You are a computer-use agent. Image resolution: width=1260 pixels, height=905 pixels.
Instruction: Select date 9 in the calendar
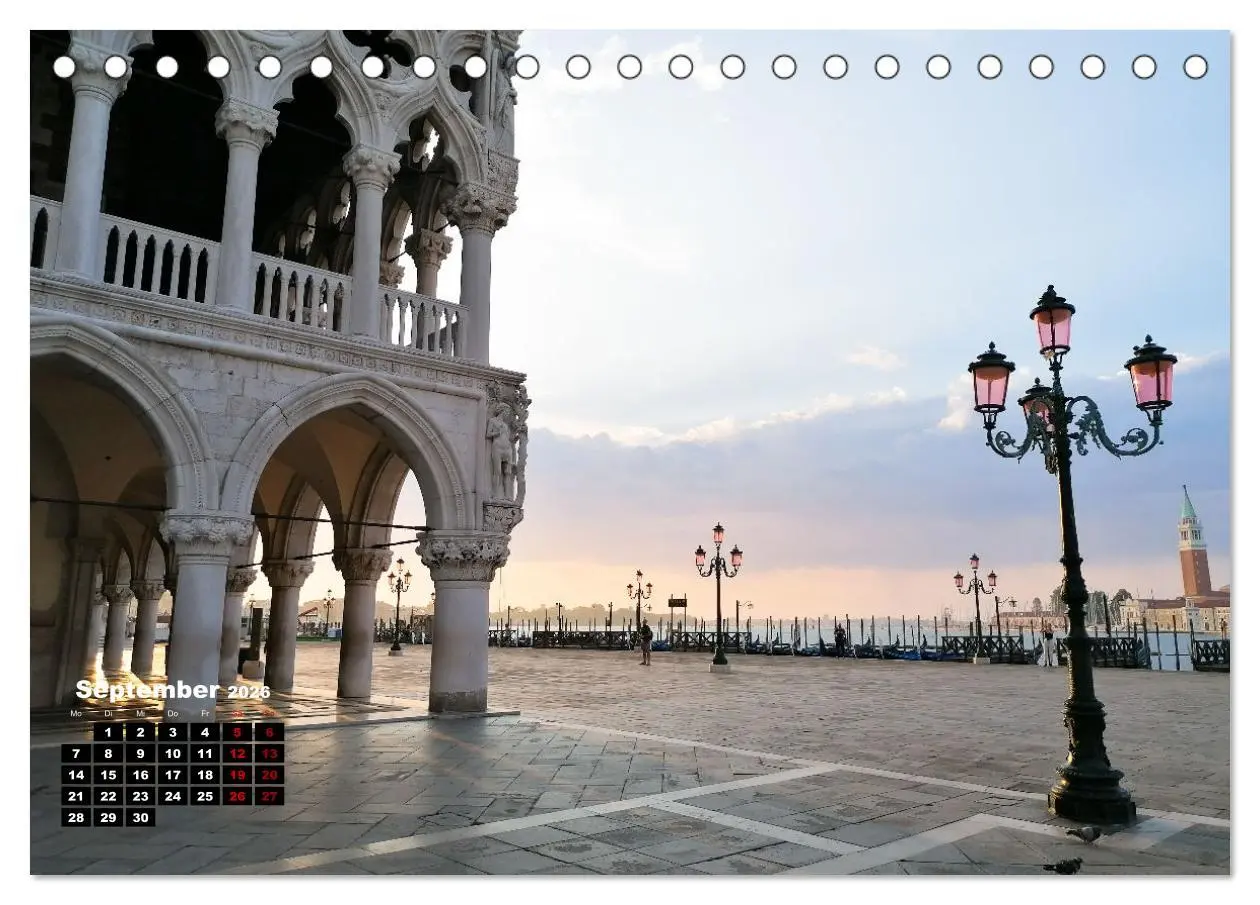[140, 753]
